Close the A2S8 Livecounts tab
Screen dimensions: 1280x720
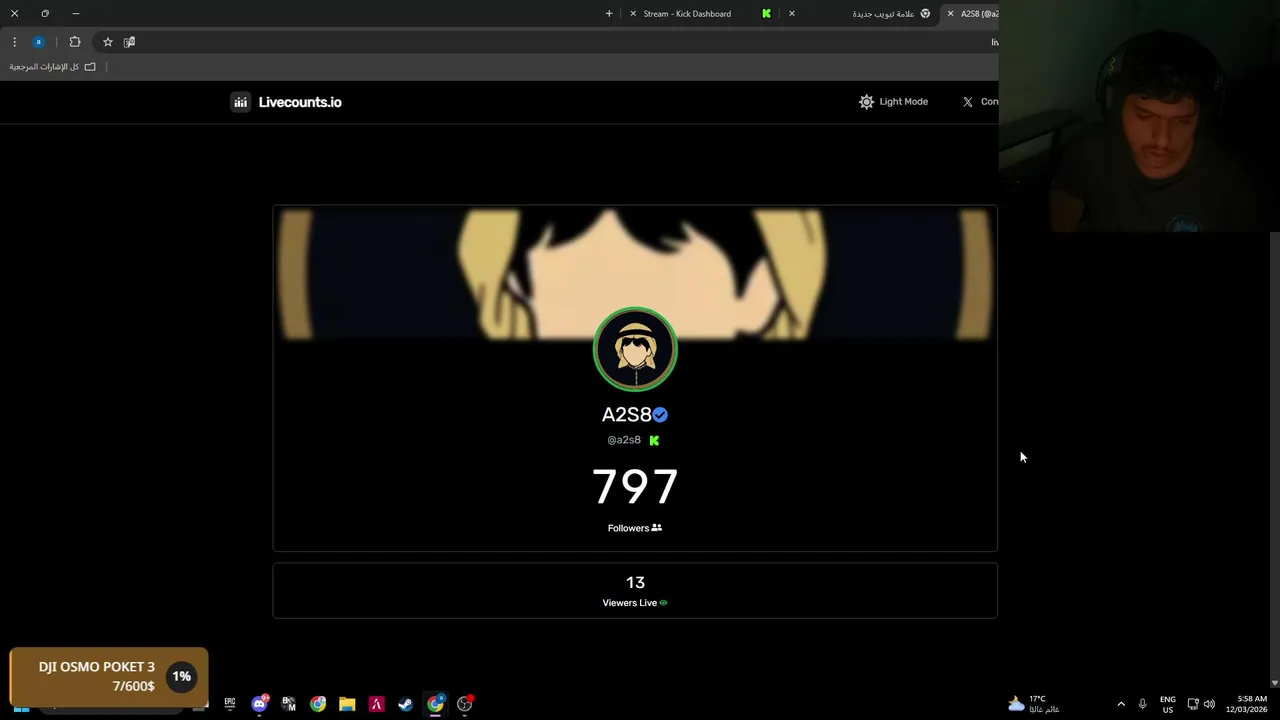[950, 14]
